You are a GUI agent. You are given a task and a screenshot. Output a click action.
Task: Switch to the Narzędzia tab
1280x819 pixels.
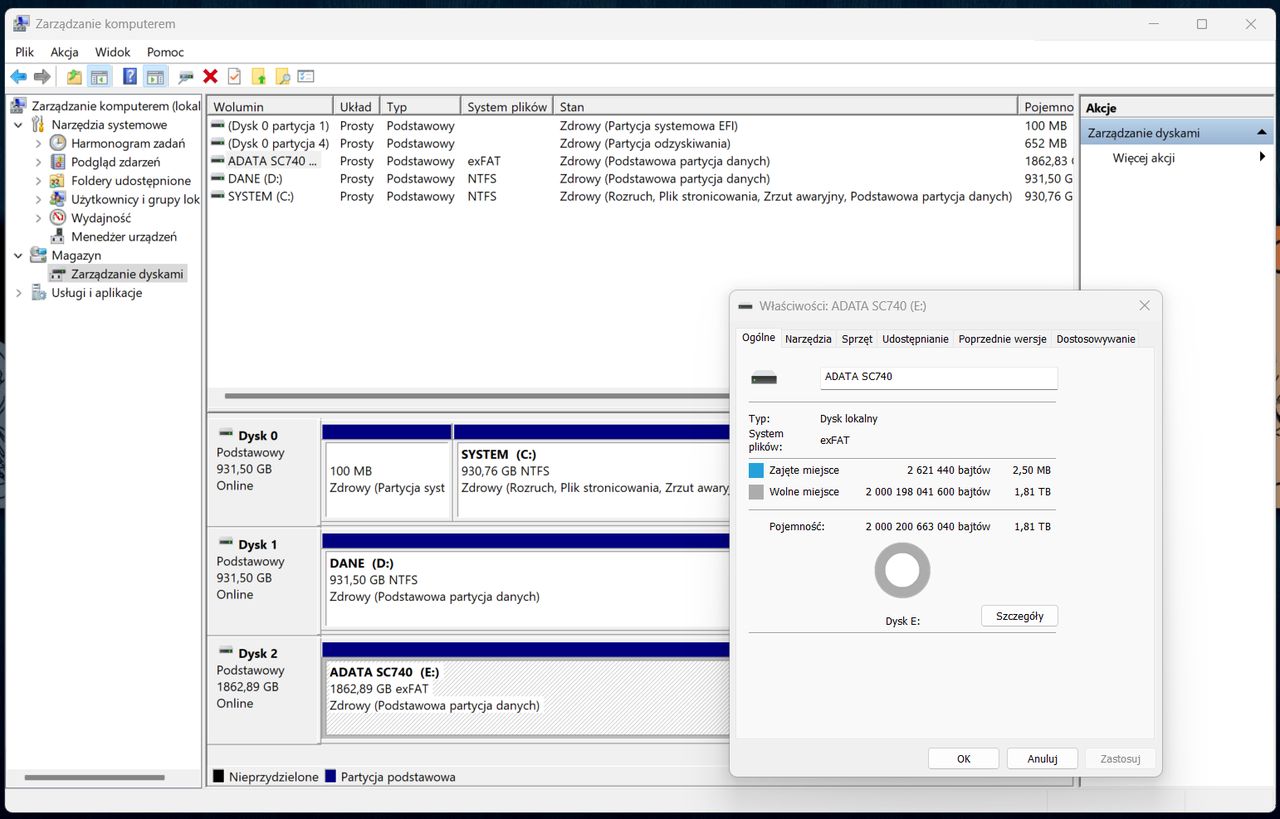click(x=808, y=339)
